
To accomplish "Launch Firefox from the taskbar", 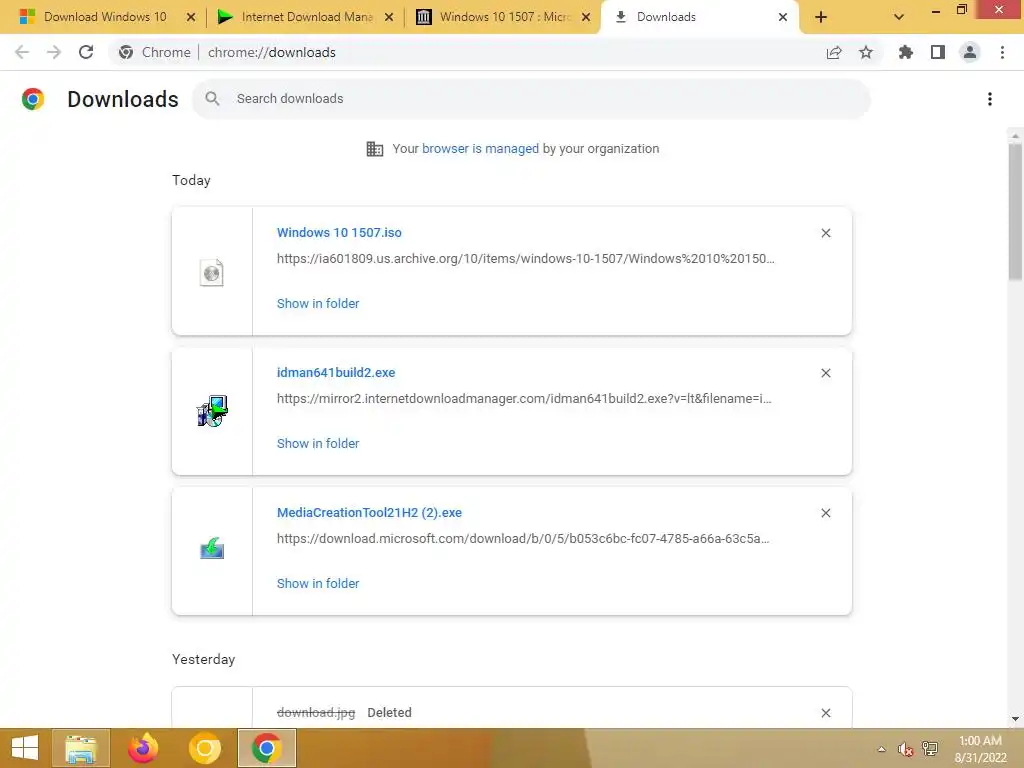I will 143,748.
